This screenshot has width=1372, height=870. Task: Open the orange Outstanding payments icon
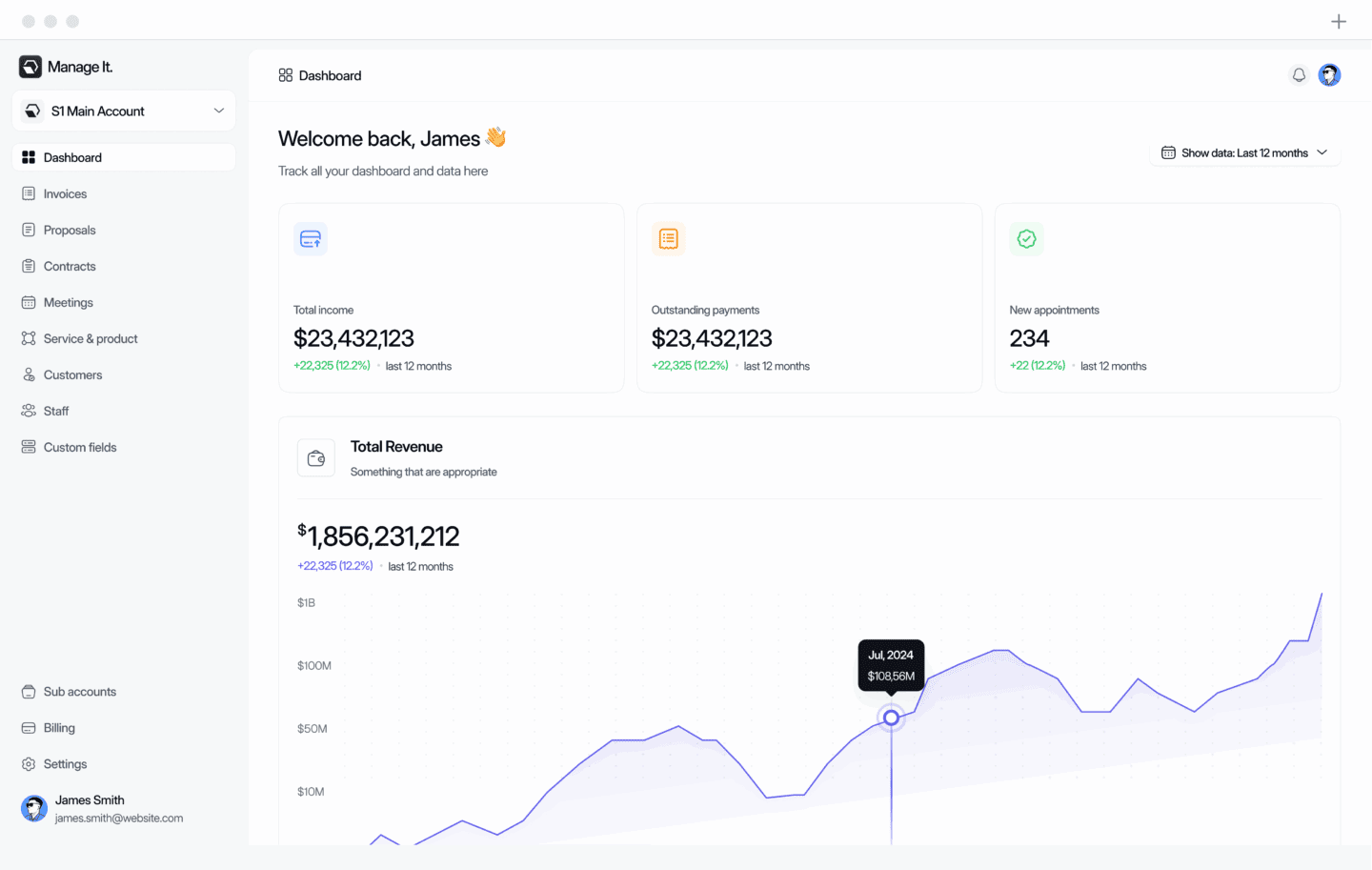(x=668, y=238)
